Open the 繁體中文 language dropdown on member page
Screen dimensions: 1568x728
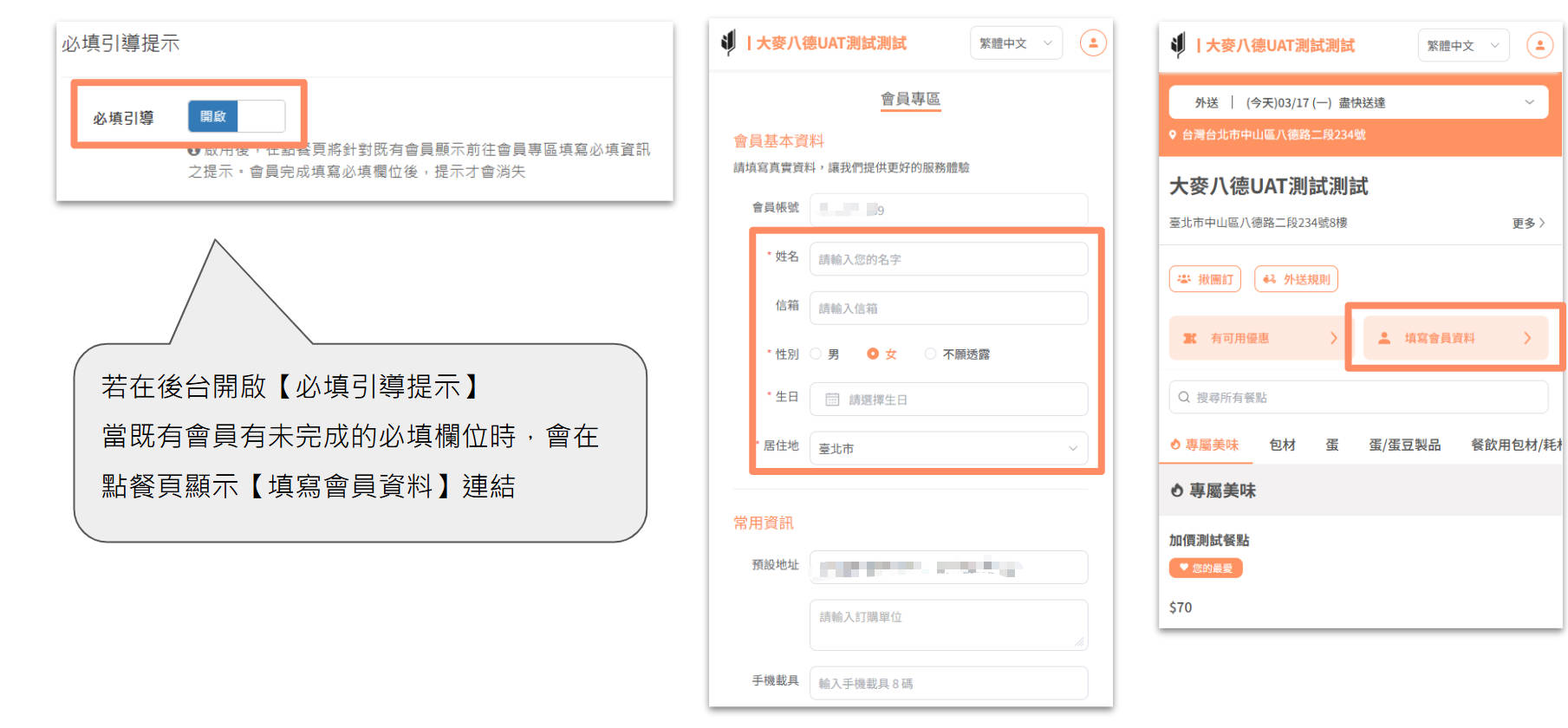(x=1016, y=42)
